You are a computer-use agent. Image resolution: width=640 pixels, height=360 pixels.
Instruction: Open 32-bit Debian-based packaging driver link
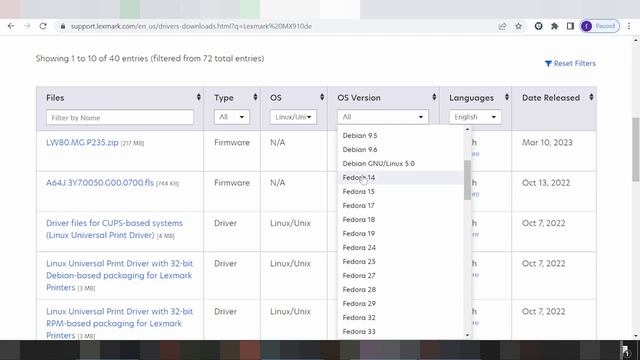(120, 276)
